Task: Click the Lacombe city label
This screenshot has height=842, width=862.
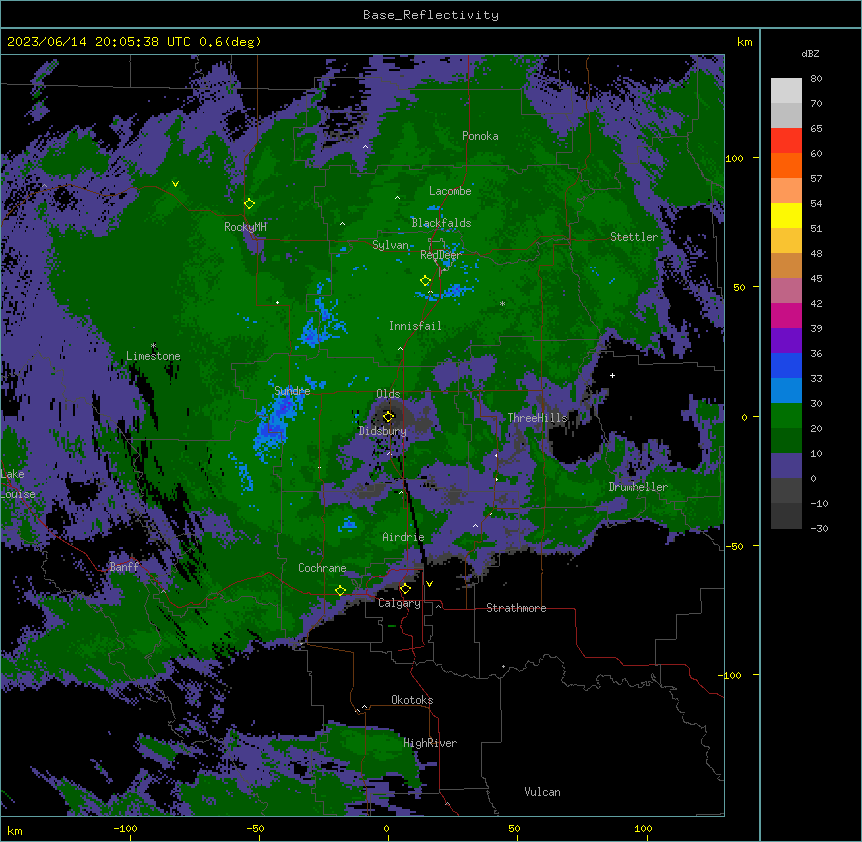Action: 450,191
